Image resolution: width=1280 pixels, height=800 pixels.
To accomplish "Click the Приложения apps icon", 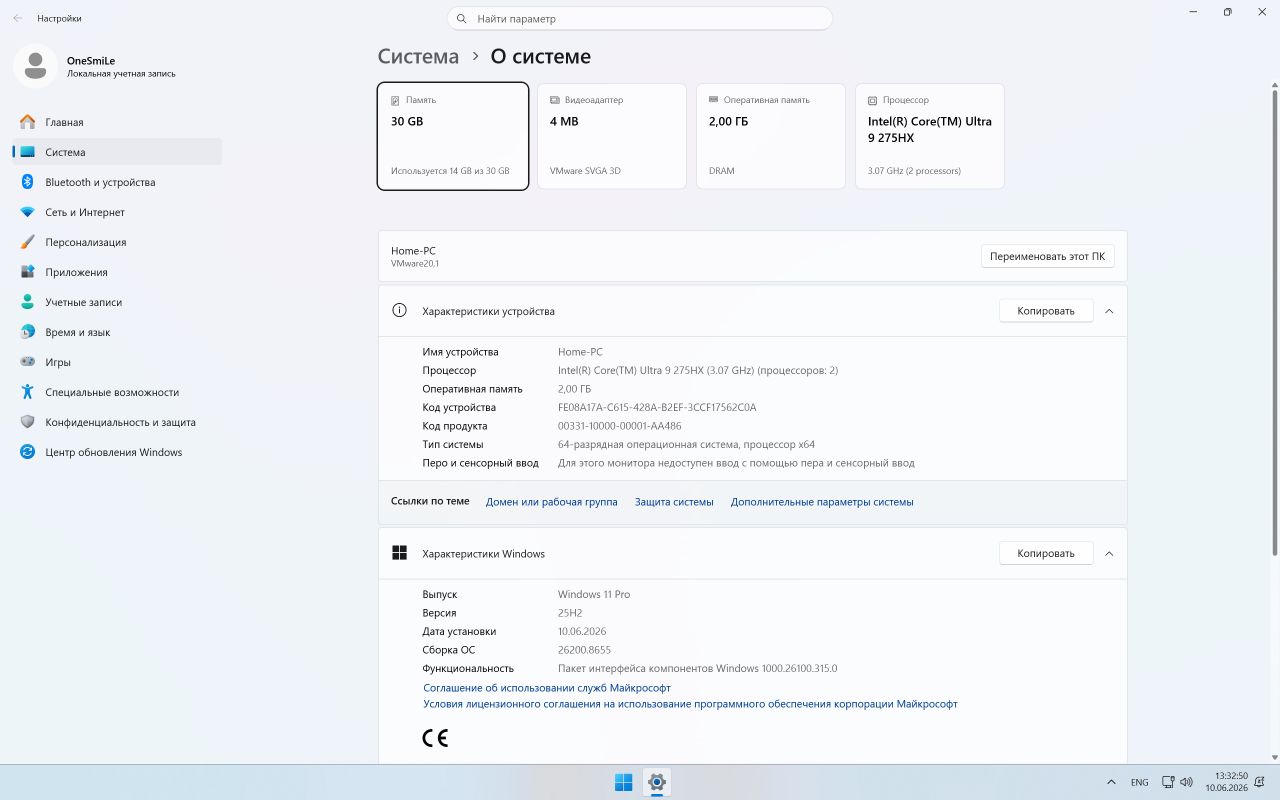I will click(x=27, y=272).
